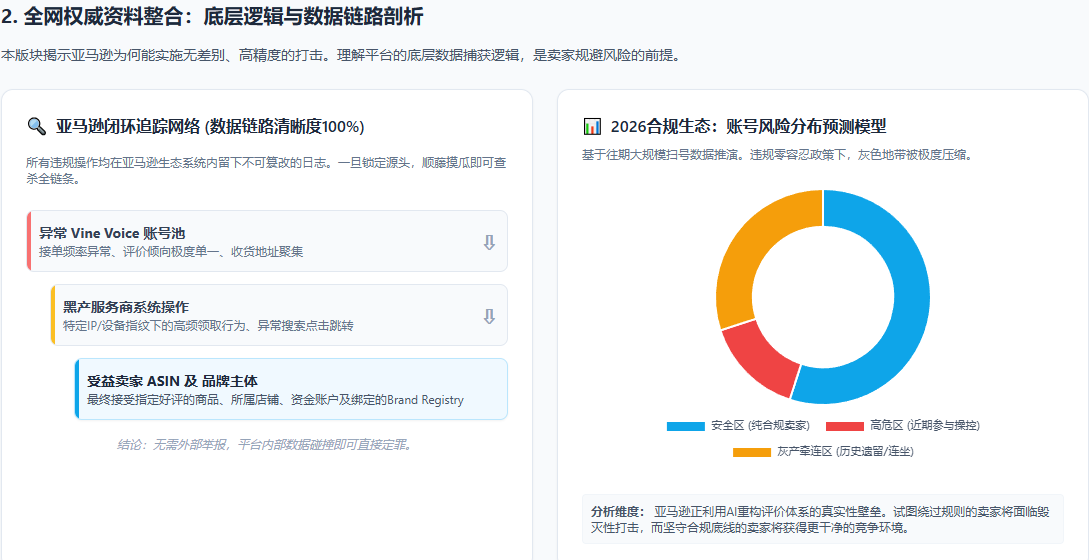Screen dimensions: 1089x560
Task: Click the orange 灰产牵连区 legend color box
Action: click(x=752, y=452)
